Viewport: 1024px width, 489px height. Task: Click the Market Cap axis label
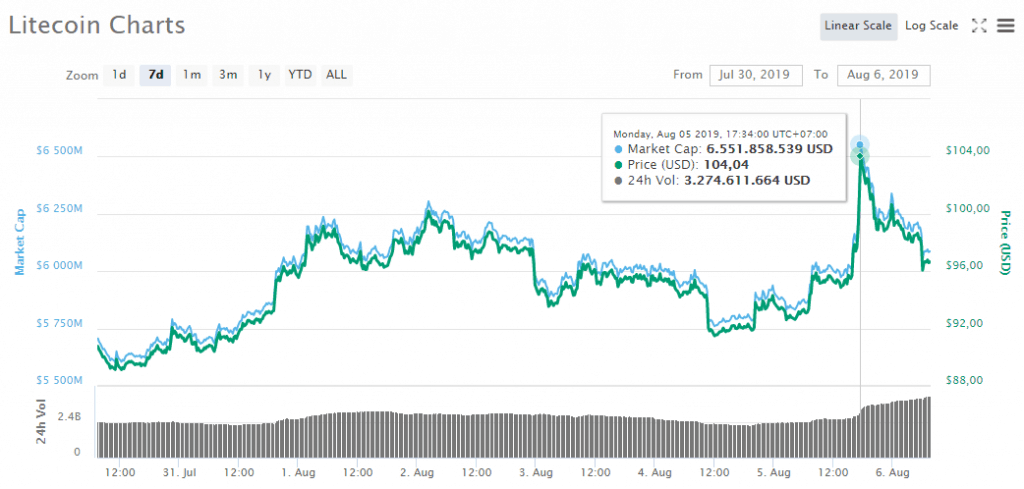click(x=19, y=242)
